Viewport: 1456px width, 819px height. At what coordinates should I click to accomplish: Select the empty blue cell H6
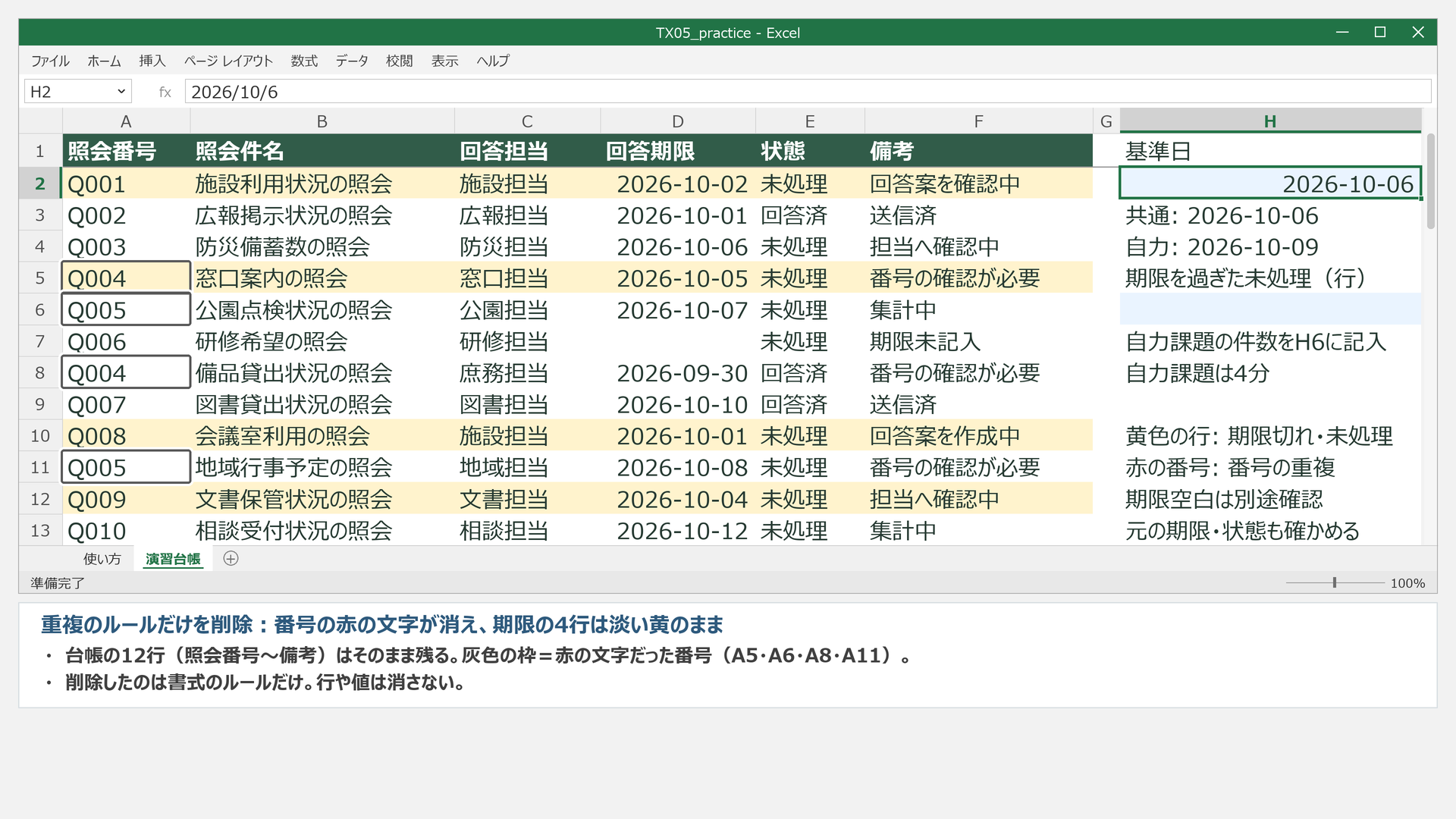coord(1270,309)
